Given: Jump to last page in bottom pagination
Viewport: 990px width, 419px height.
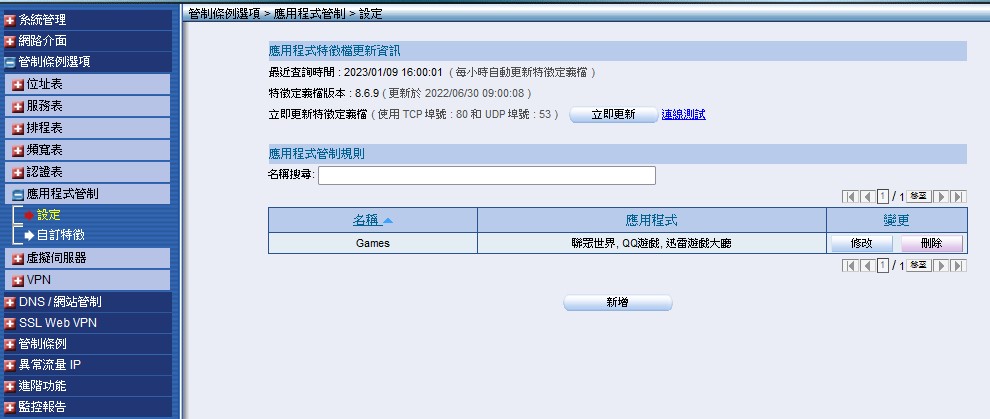Looking at the screenshot, I should (x=958, y=266).
